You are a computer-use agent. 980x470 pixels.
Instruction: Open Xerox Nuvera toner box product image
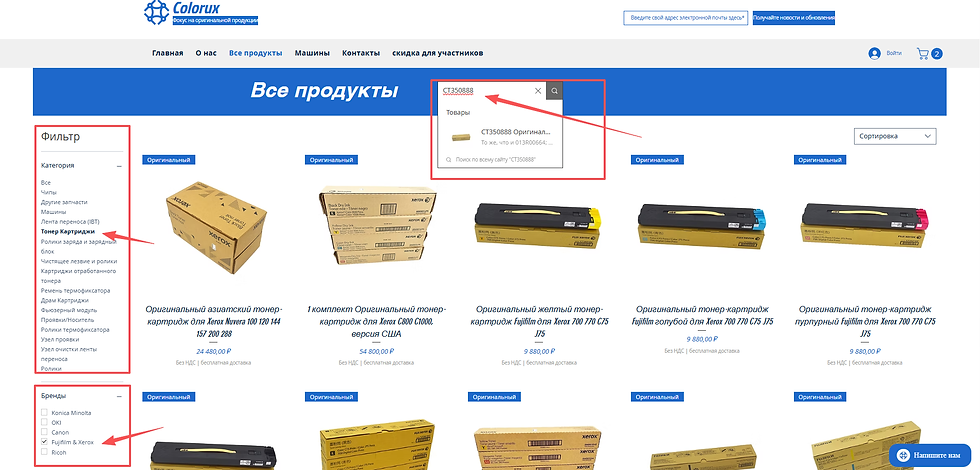point(216,230)
